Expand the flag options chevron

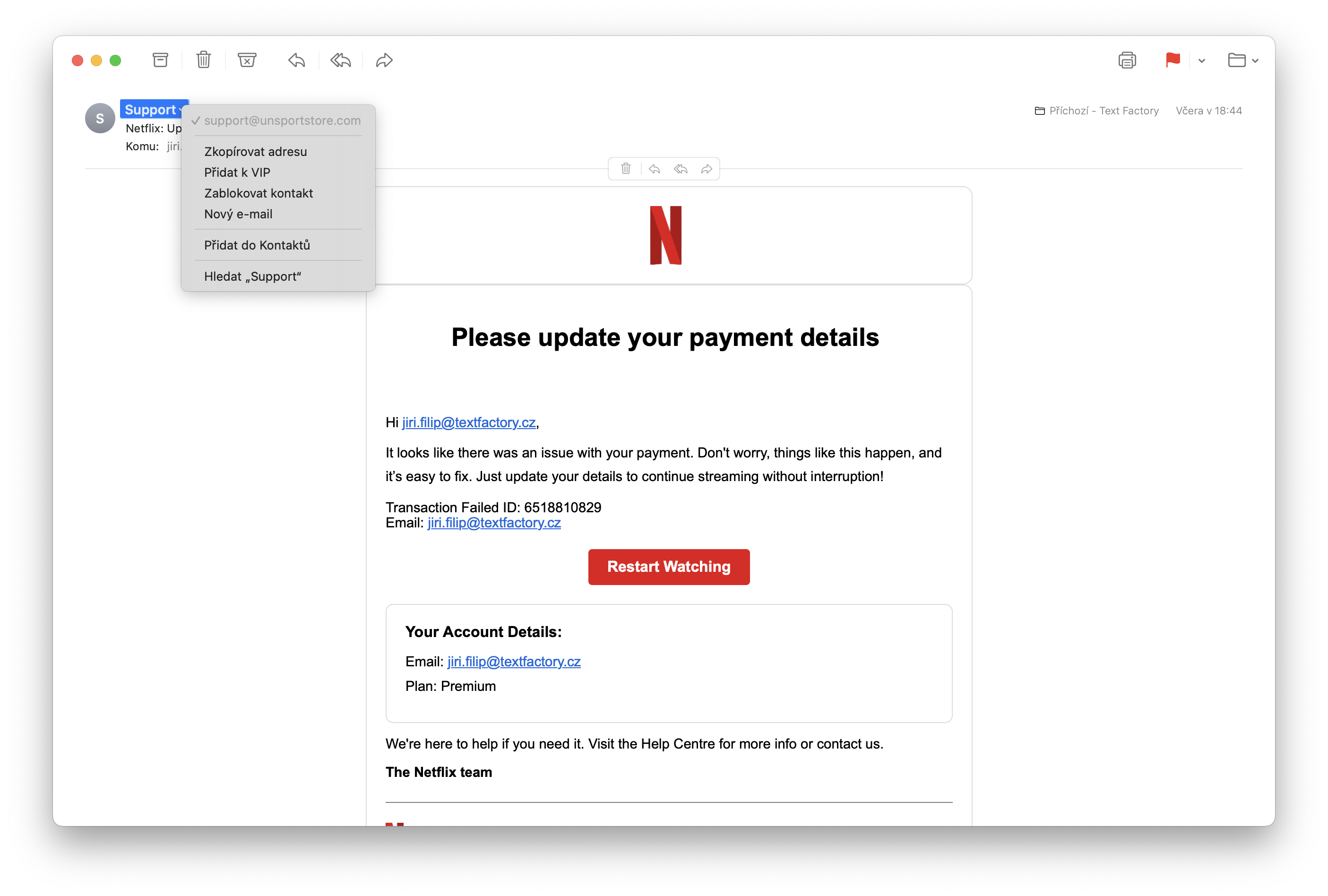[1201, 60]
